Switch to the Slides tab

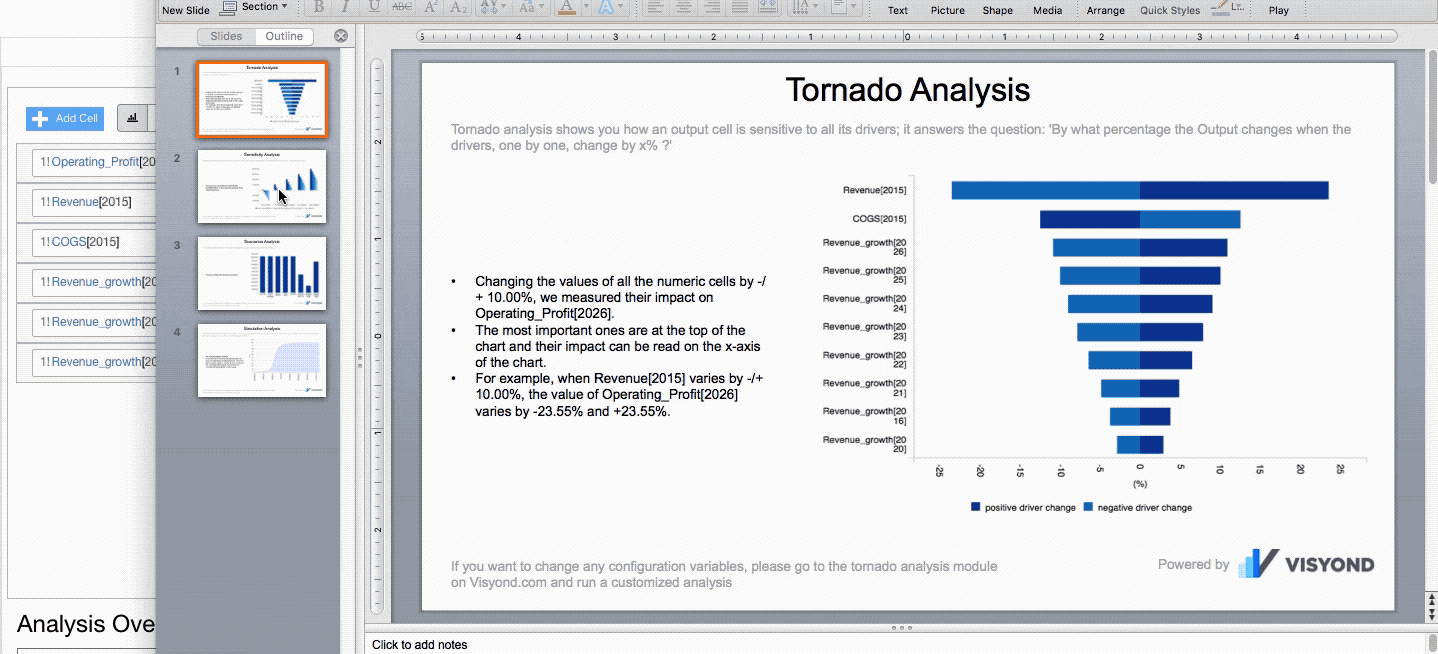226,36
